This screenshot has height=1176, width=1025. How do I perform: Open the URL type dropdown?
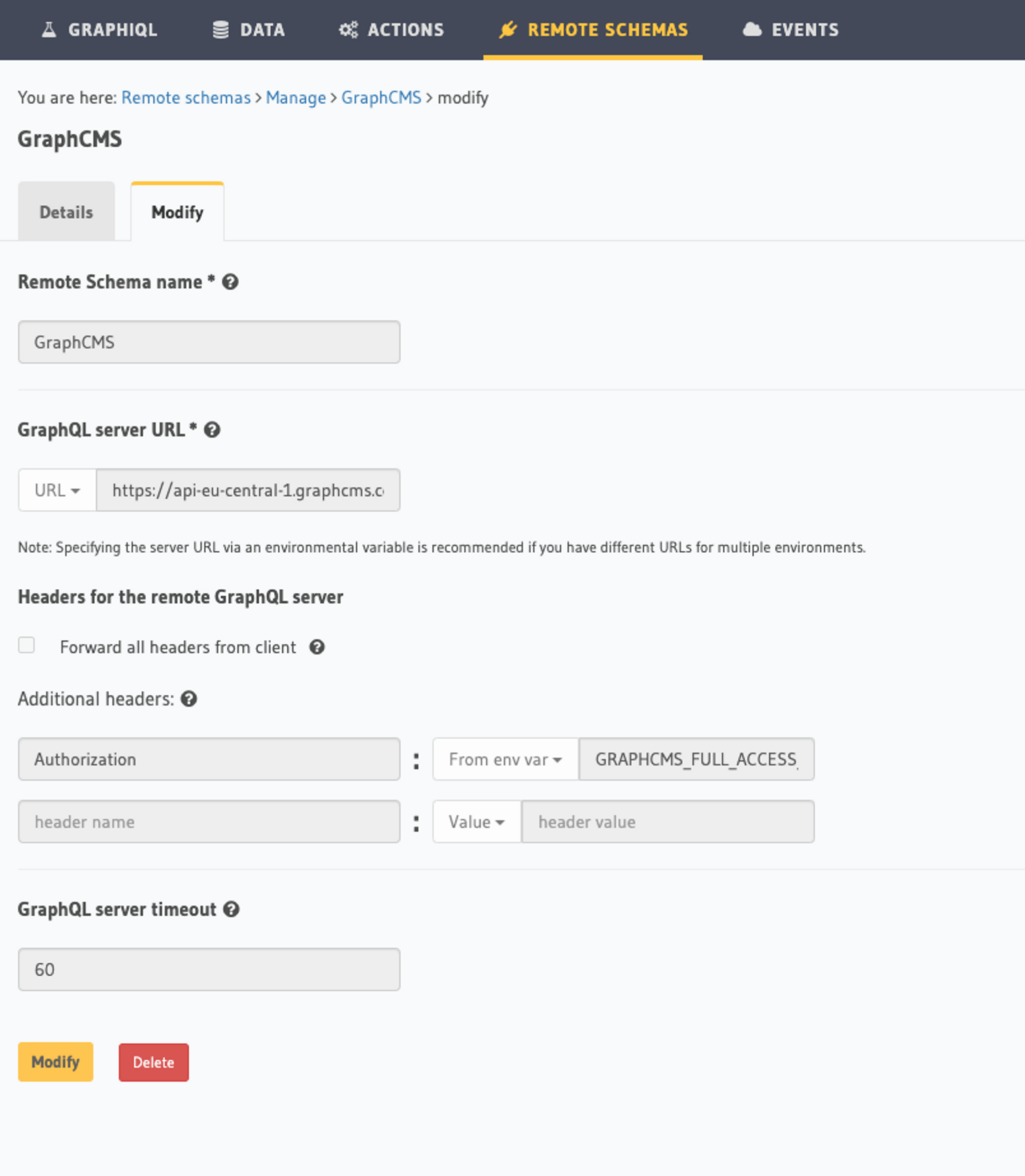point(57,490)
